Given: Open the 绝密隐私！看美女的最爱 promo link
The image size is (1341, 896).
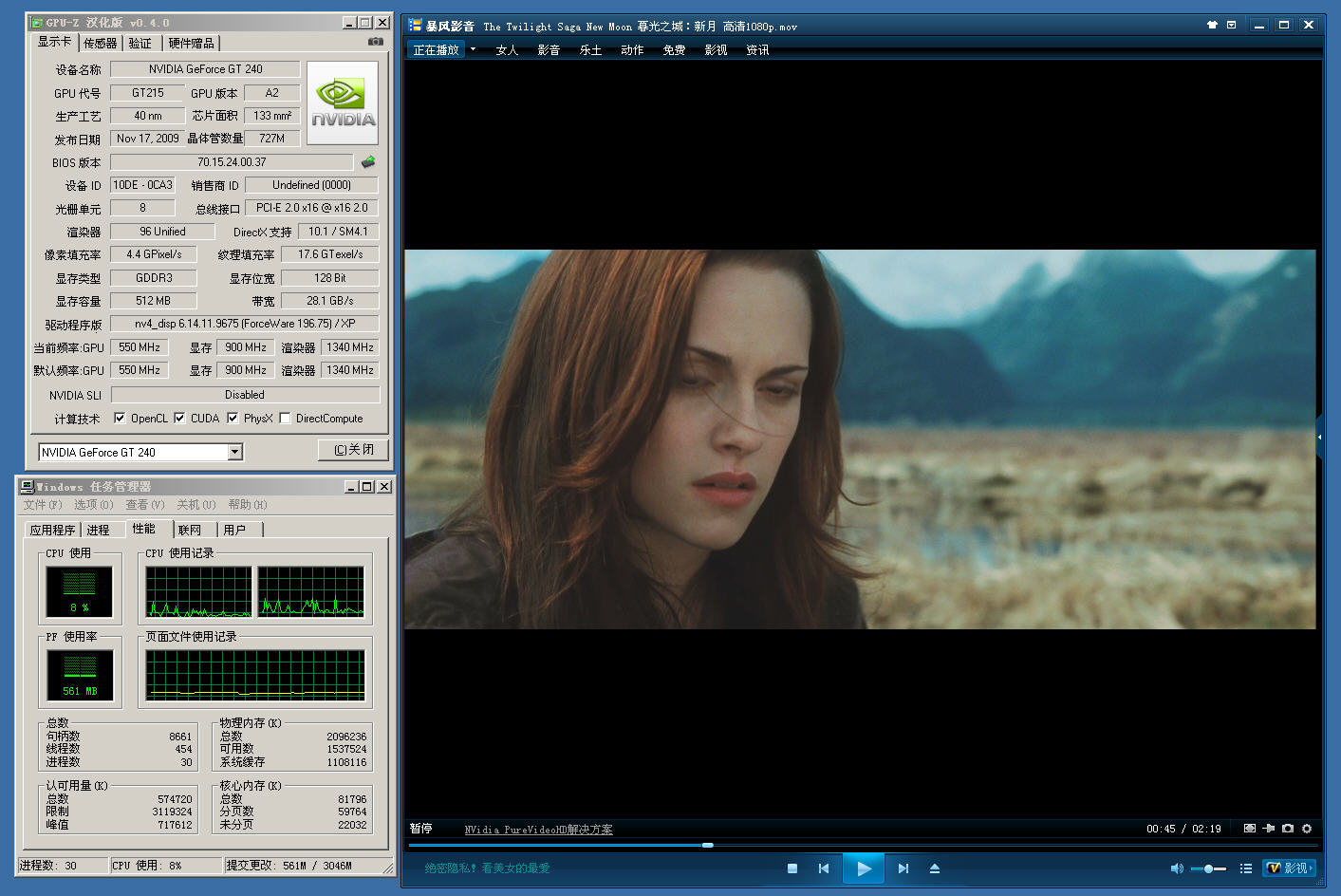Looking at the screenshot, I should coord(487,868).
